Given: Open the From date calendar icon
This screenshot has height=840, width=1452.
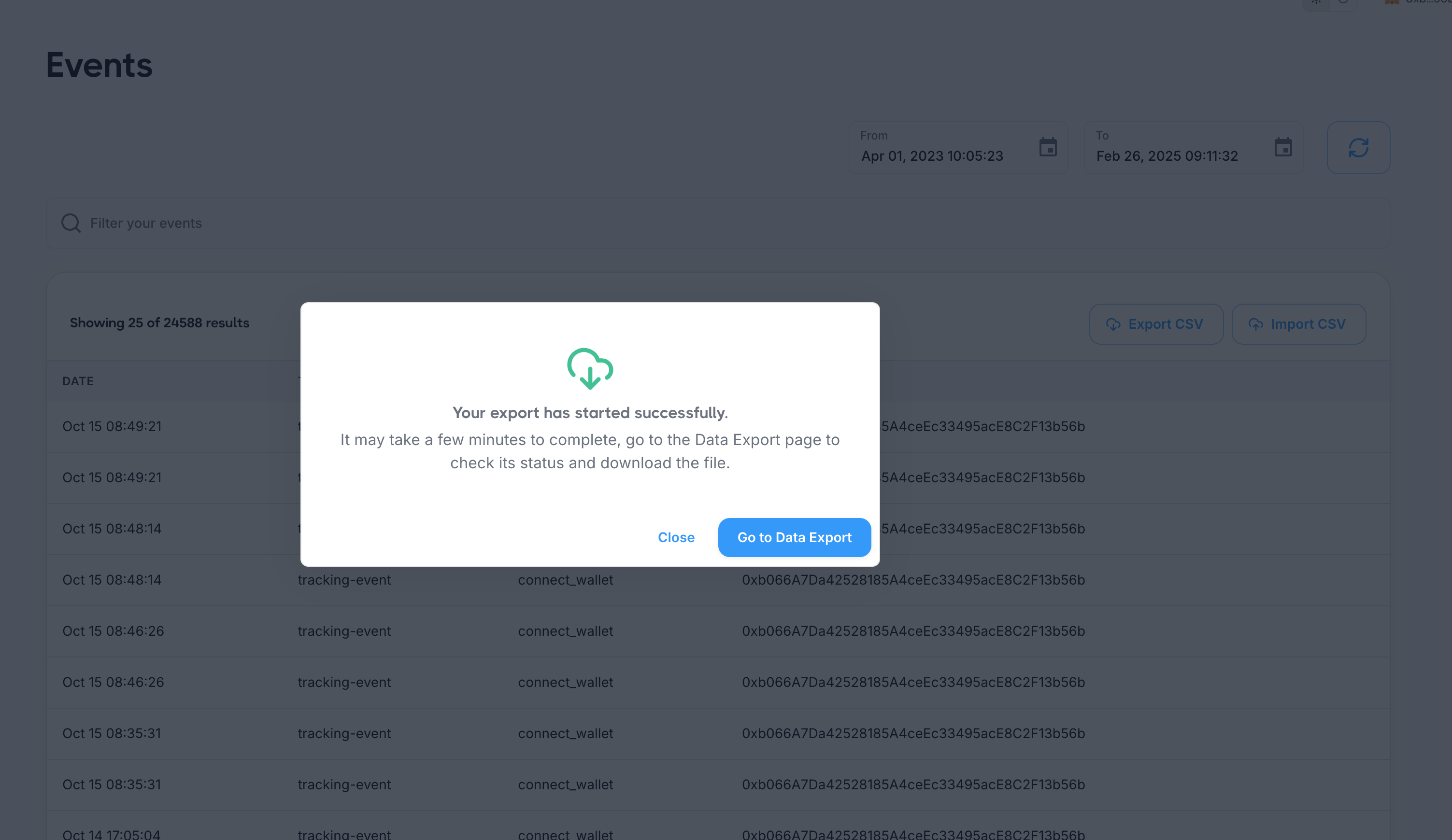Looking at the screenshot, I should click(1048, 147).
